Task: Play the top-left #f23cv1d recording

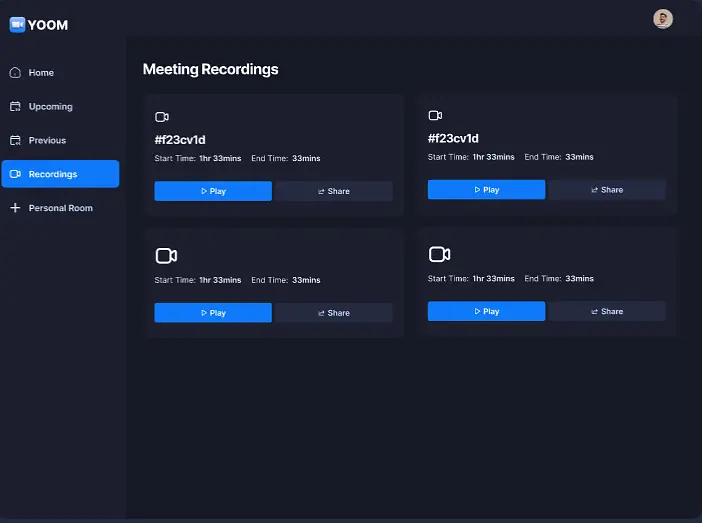Action: 213,191
